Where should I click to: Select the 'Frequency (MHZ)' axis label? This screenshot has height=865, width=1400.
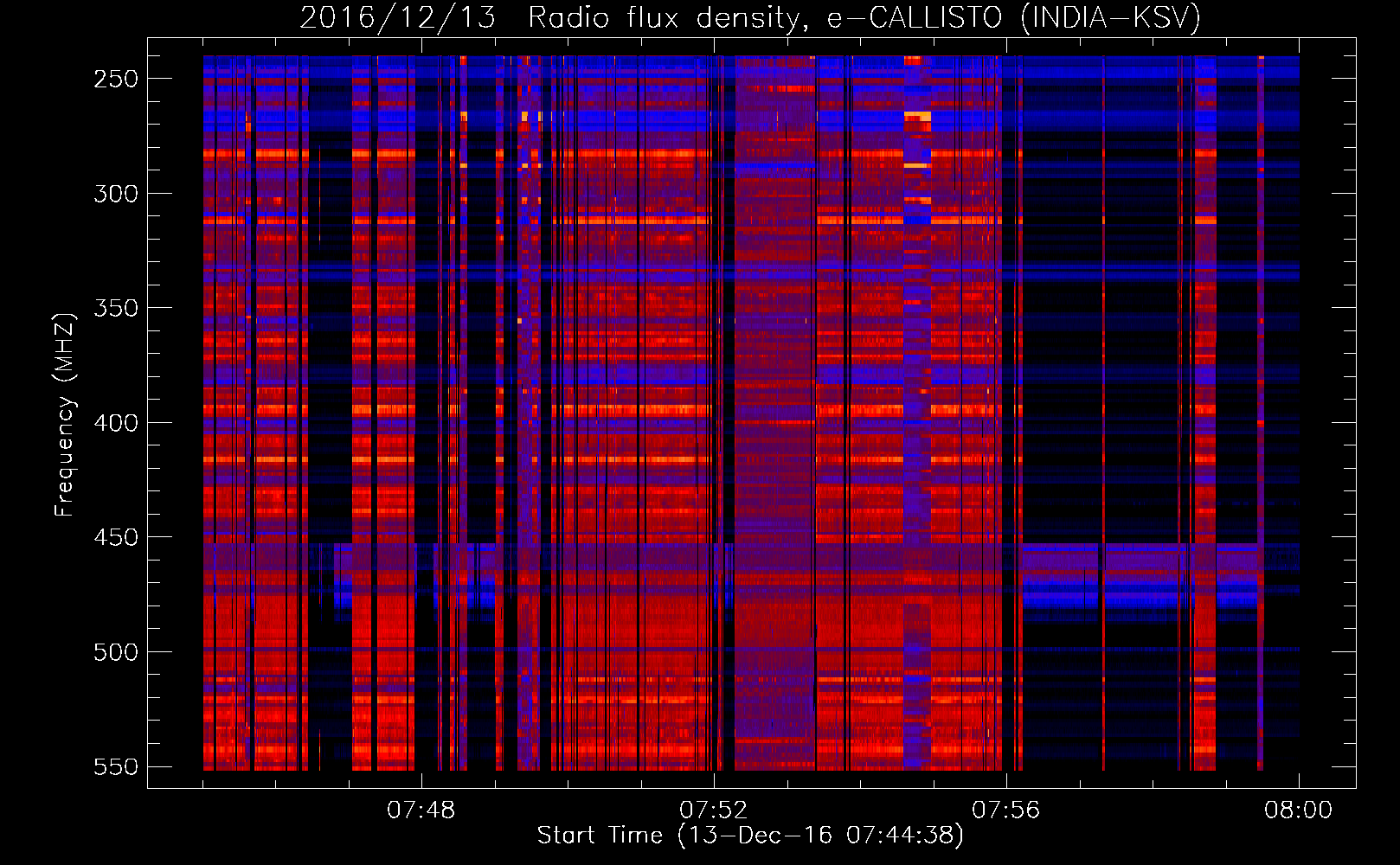click(x=64, y=414)
